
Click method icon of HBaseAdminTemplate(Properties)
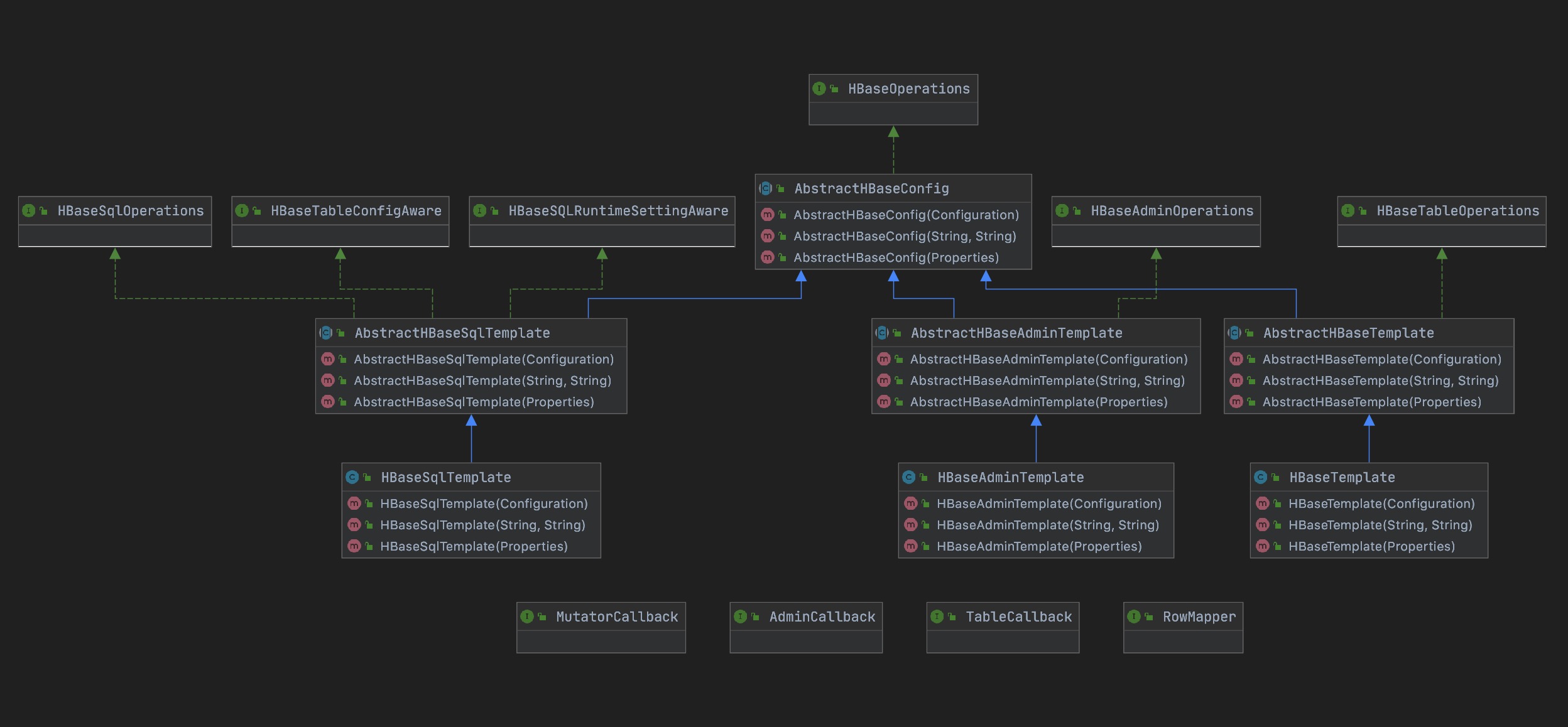910,546
